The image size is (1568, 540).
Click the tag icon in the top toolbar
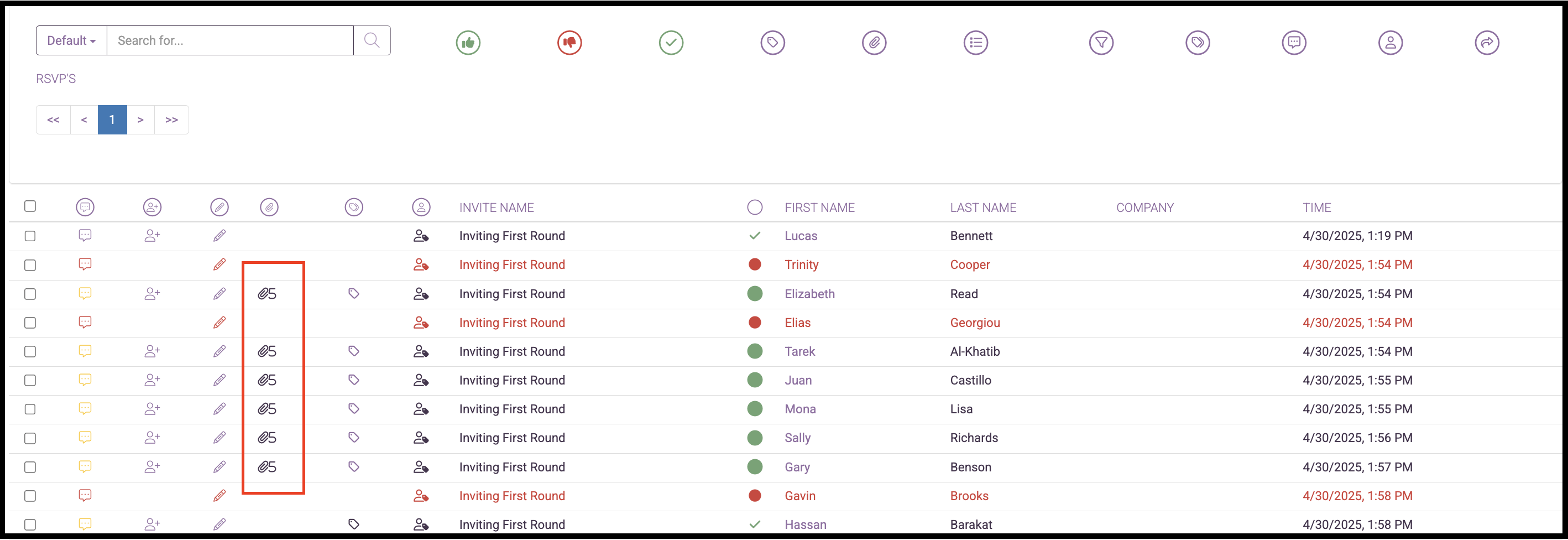coord(772,43)
